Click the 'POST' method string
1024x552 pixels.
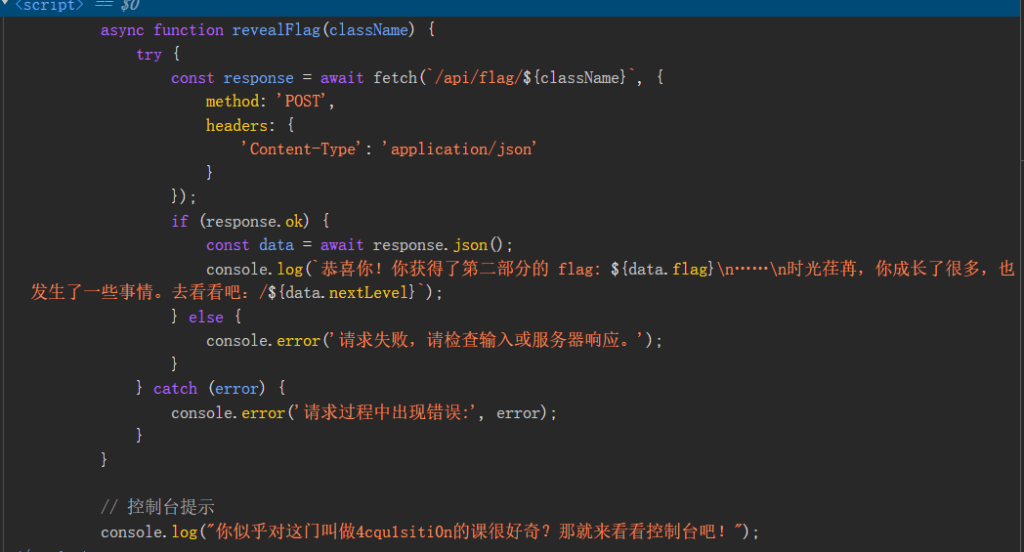point(304,102)
